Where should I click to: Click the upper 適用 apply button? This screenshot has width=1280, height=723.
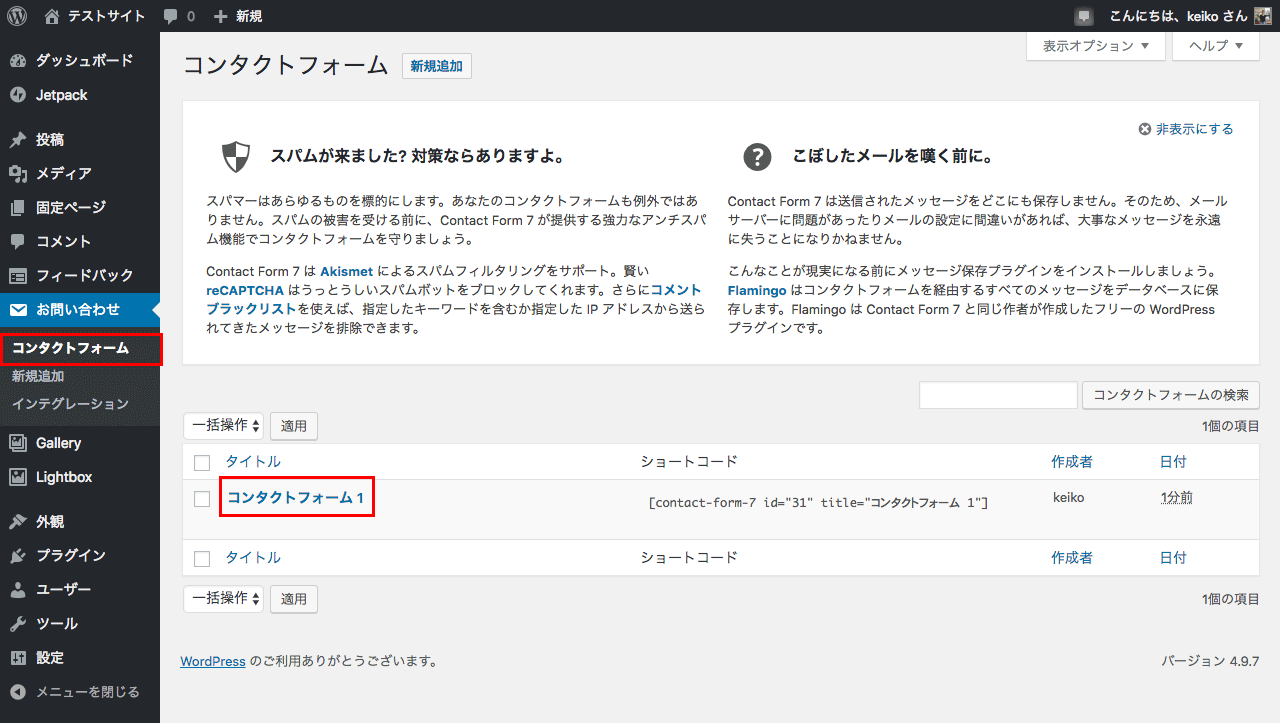click(x=294, y=426)
